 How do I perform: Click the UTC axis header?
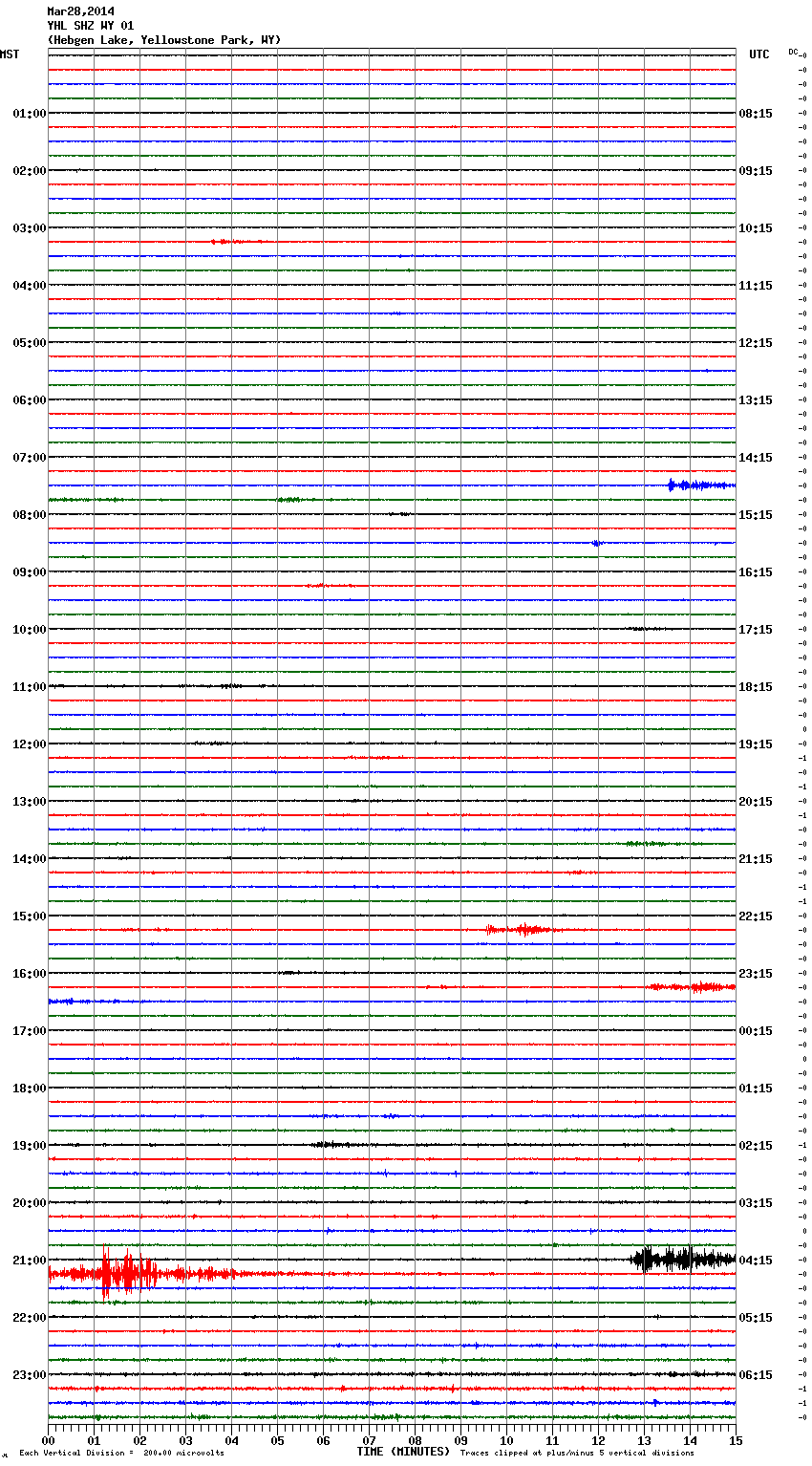759,54
